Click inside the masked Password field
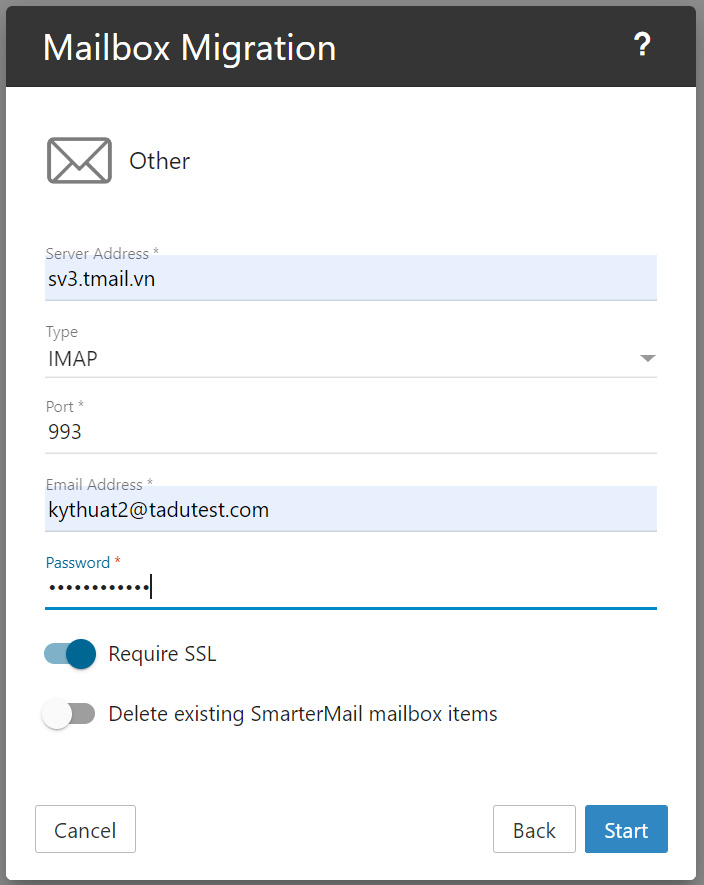Screen dimensions: 704x885 tap(350, 587)
